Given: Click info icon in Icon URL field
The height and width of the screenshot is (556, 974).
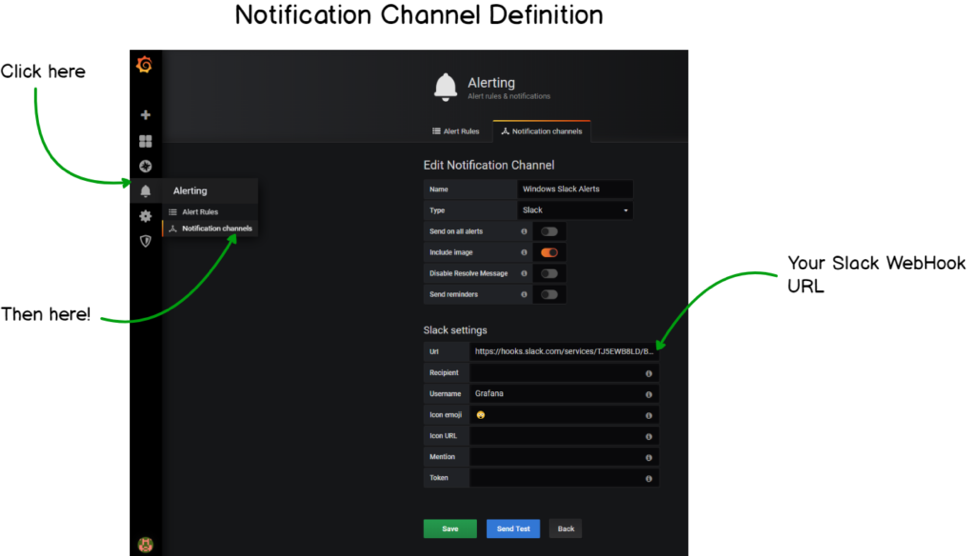Looking at the screenshot, I should click(649, 437).
